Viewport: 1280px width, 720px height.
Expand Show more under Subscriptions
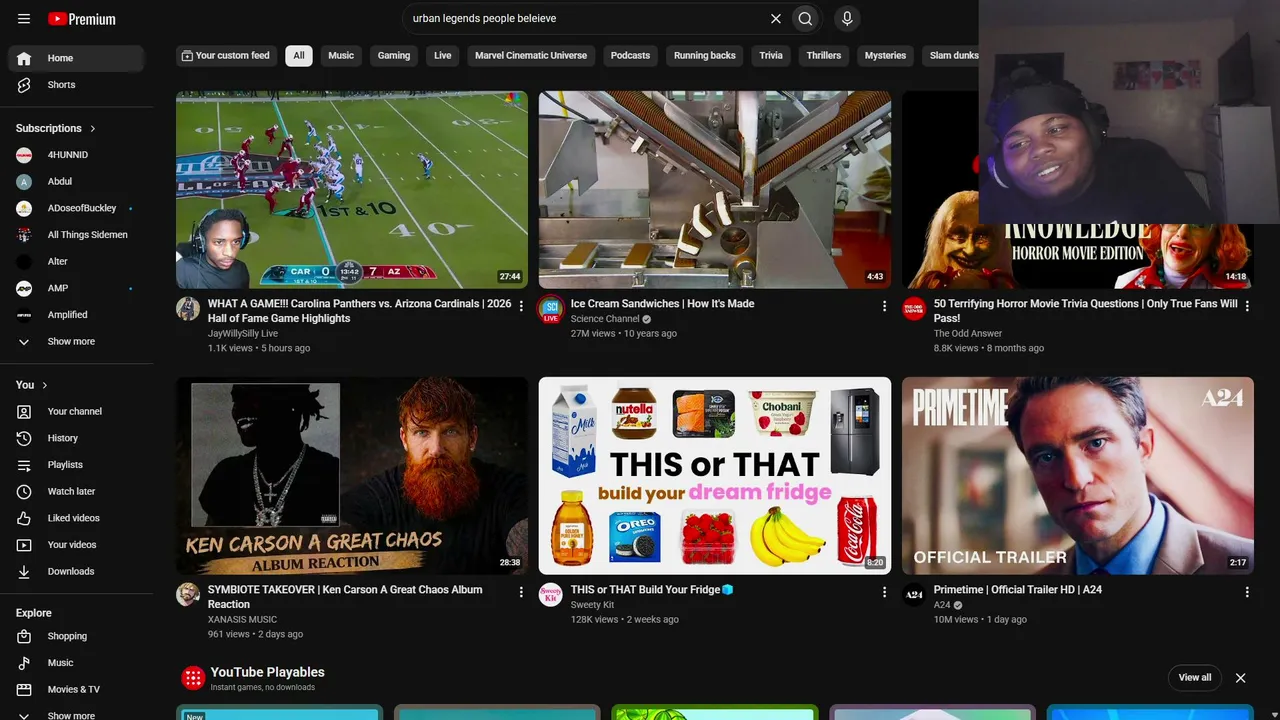76,341
